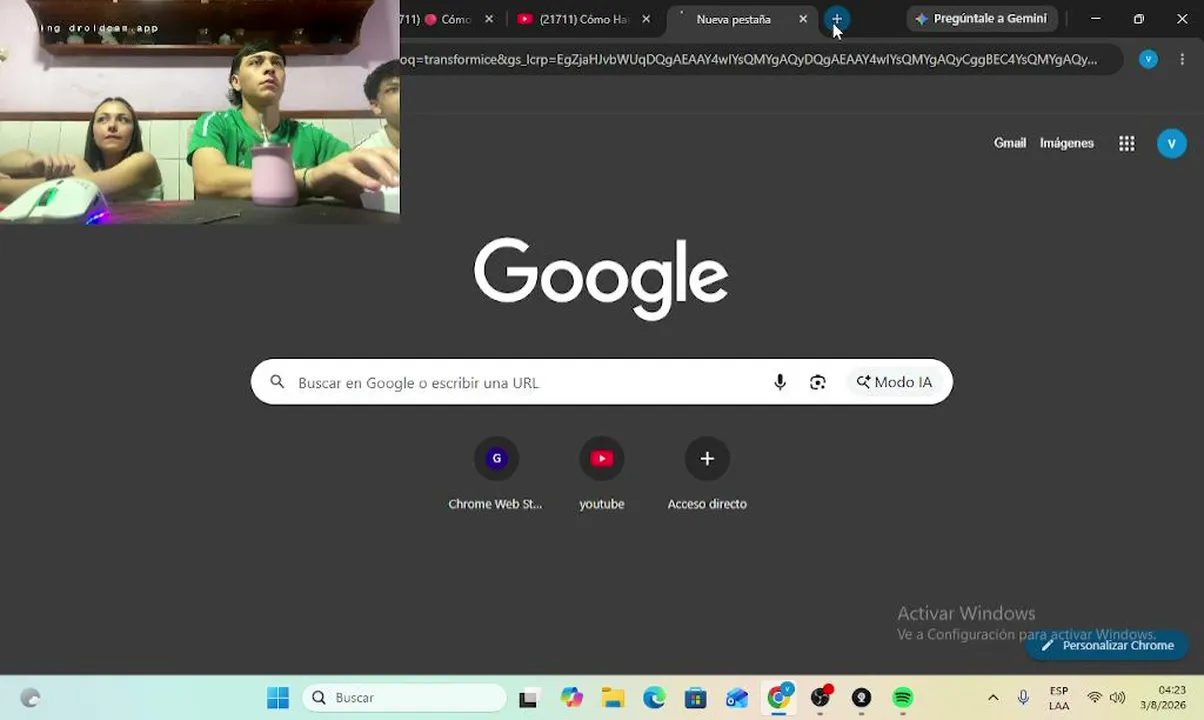Click the Chrome address bar URL
This screenshot has height=720, width=1204.
(x=748, y=59)
